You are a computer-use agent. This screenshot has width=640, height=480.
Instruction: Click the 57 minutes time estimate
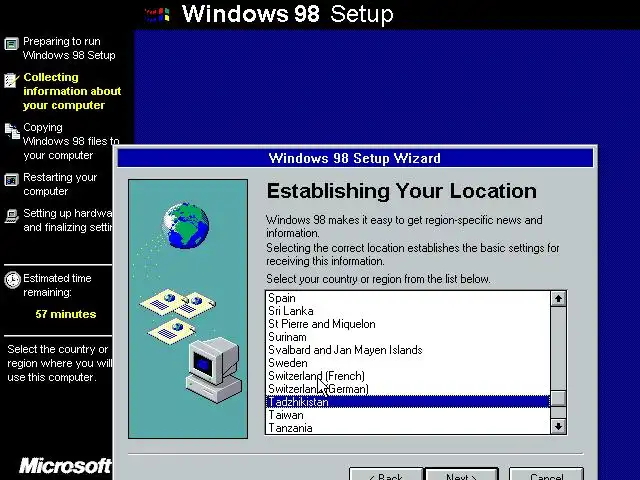point(66,314)
